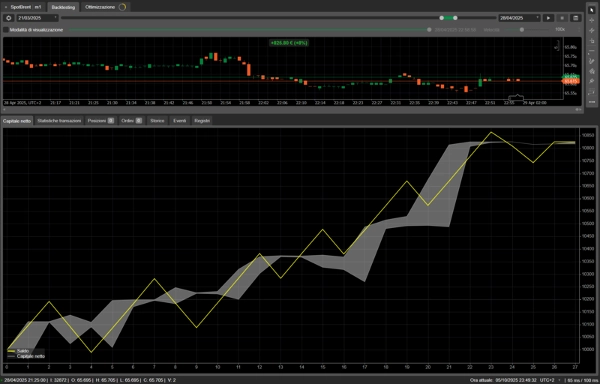Viewport: 600px width, 384px height.
Task: Click orange price marker on price axis
Action: pyautogui.click(x=571, y=81)
